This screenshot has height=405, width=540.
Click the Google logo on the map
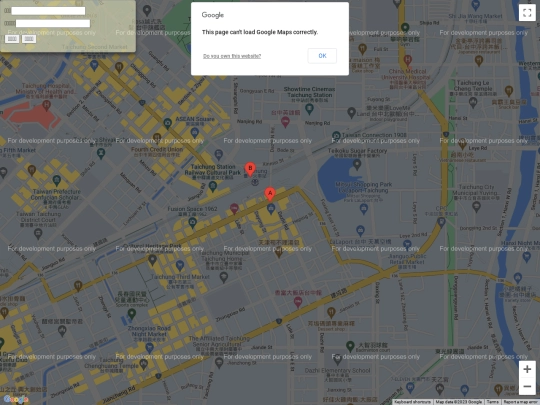15,399
